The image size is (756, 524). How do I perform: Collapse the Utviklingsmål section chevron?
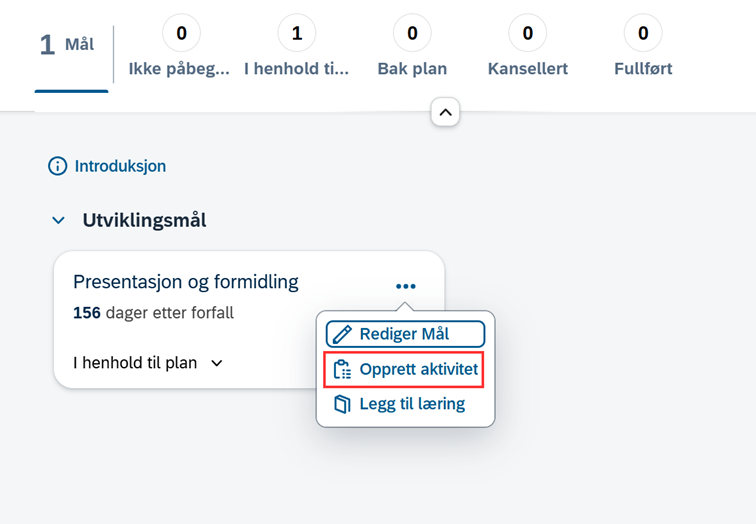click(x=58, y=221)
